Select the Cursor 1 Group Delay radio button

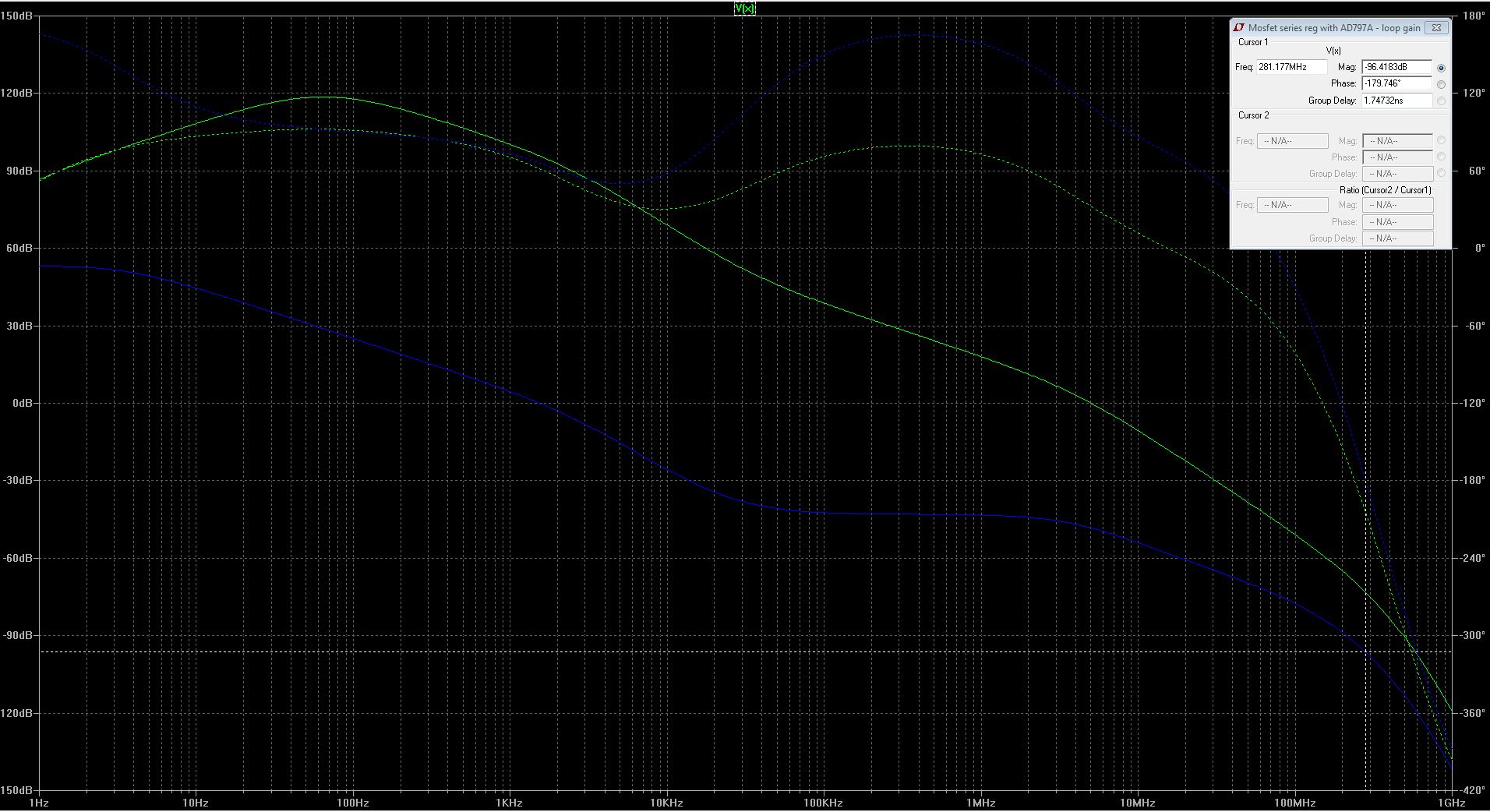click(x=1441, y=101)
